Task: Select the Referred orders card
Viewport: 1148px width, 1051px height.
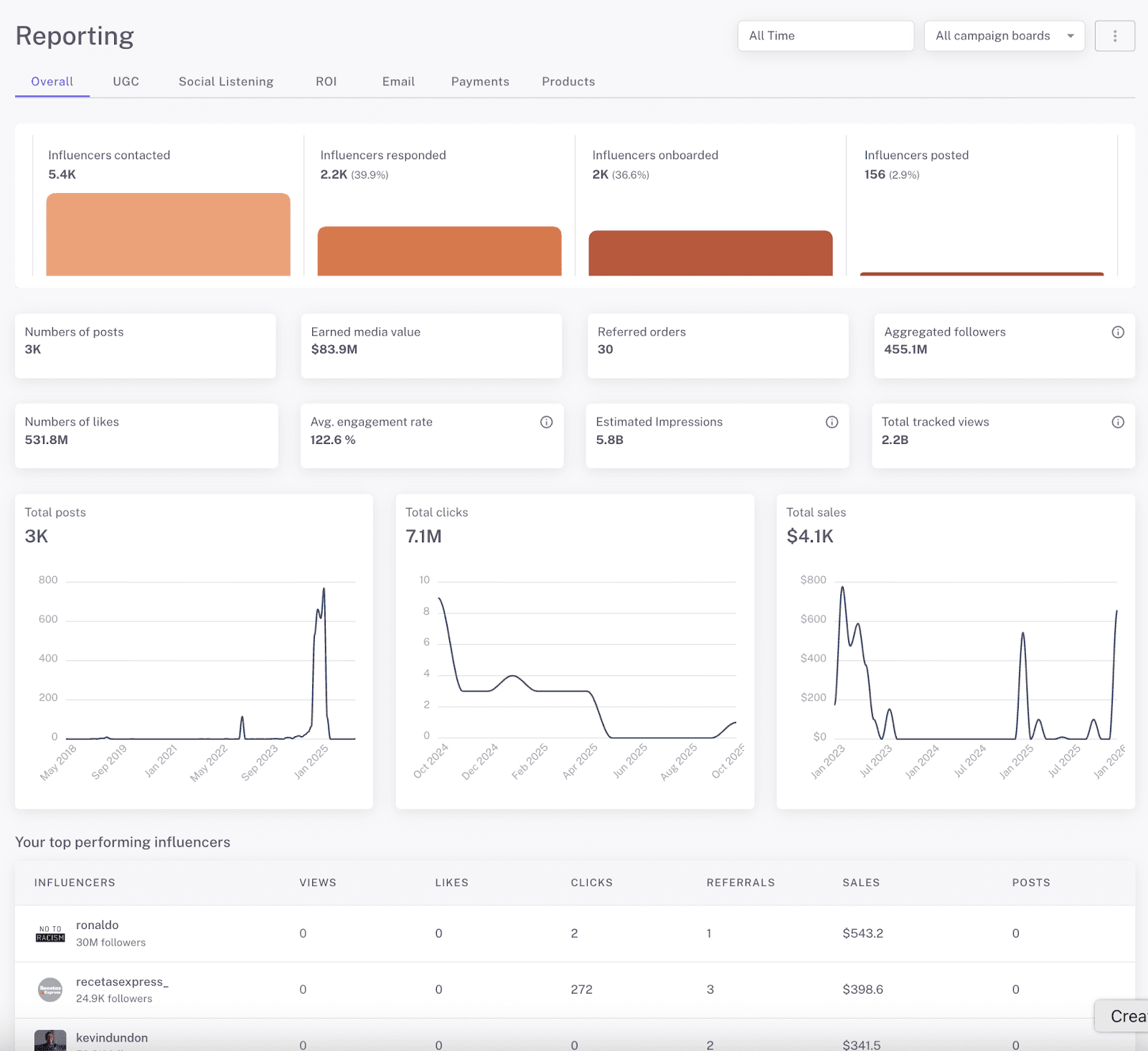Action: (x=718, y=346)
